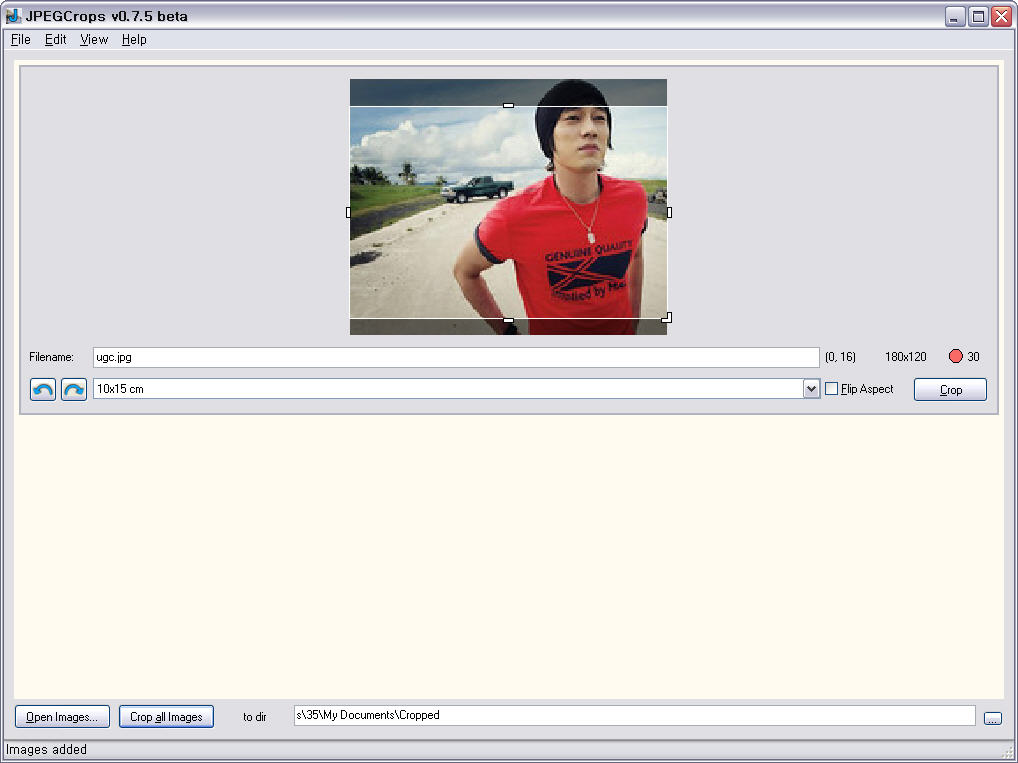Viewport: 1018px width, 763px height.
Task: Click the right-edge crop handle
Action: (x=669, y=212)
